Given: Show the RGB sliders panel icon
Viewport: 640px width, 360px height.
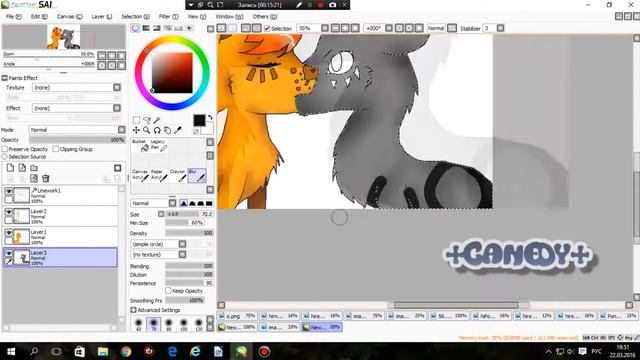Looking at the screenshot, I should click(x=146, y=28).
